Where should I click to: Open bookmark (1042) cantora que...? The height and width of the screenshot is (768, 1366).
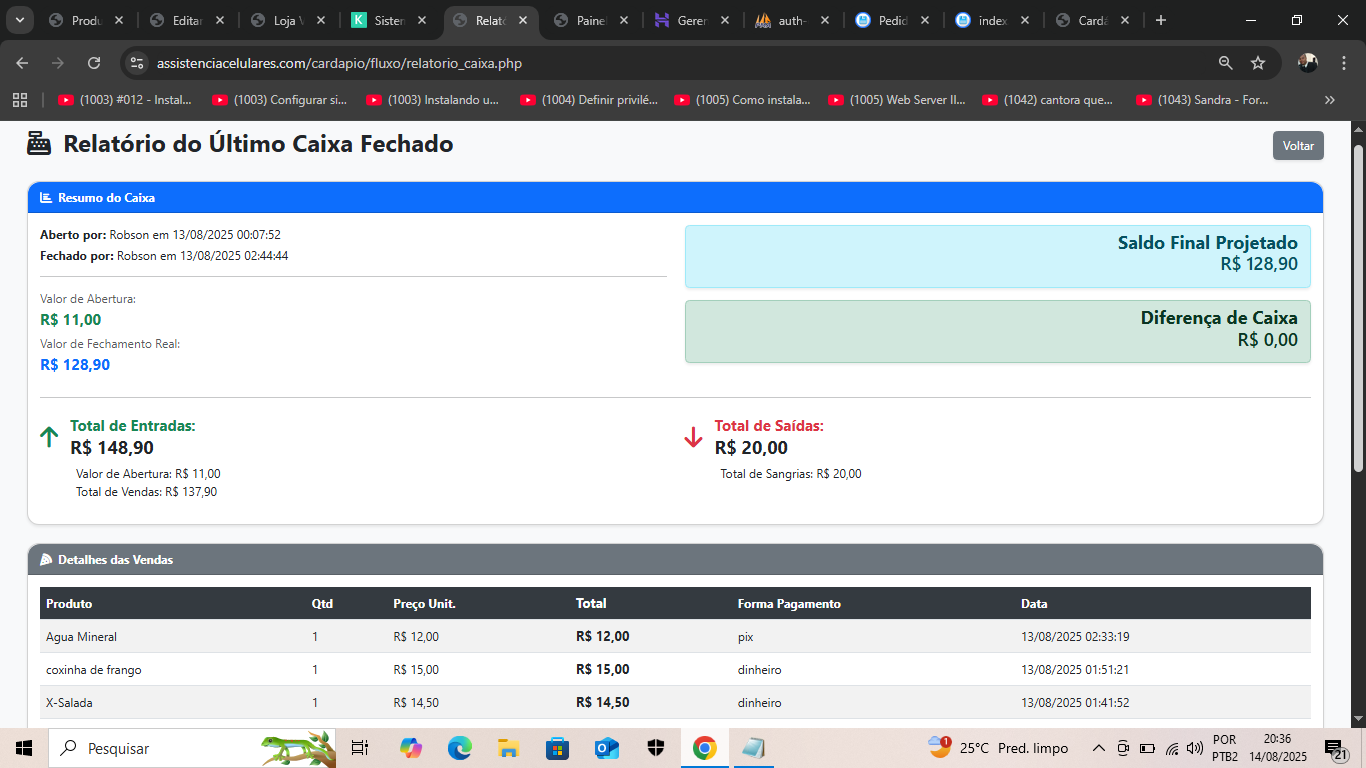tap(1049, 100)
